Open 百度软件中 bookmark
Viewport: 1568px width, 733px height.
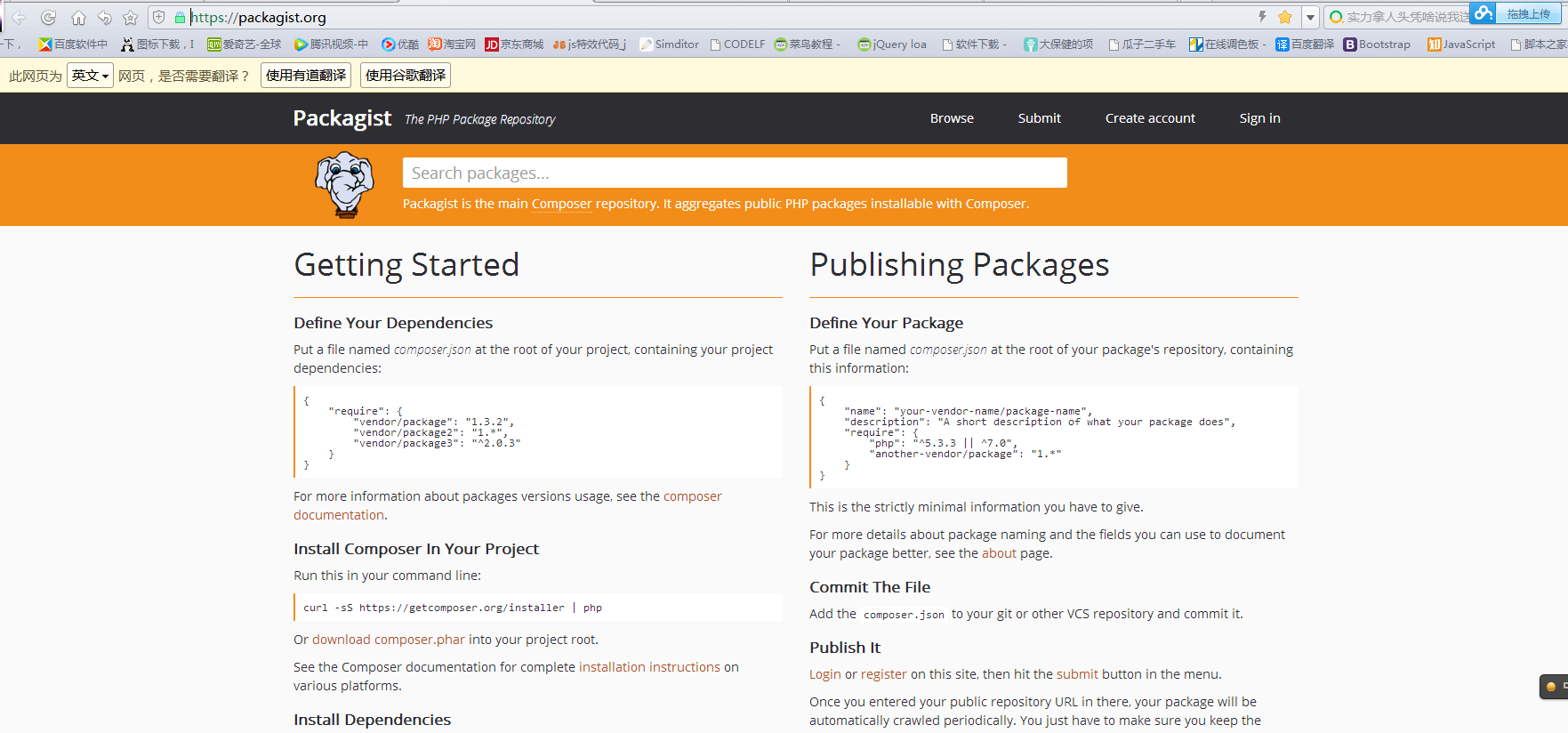pos(73,44)
